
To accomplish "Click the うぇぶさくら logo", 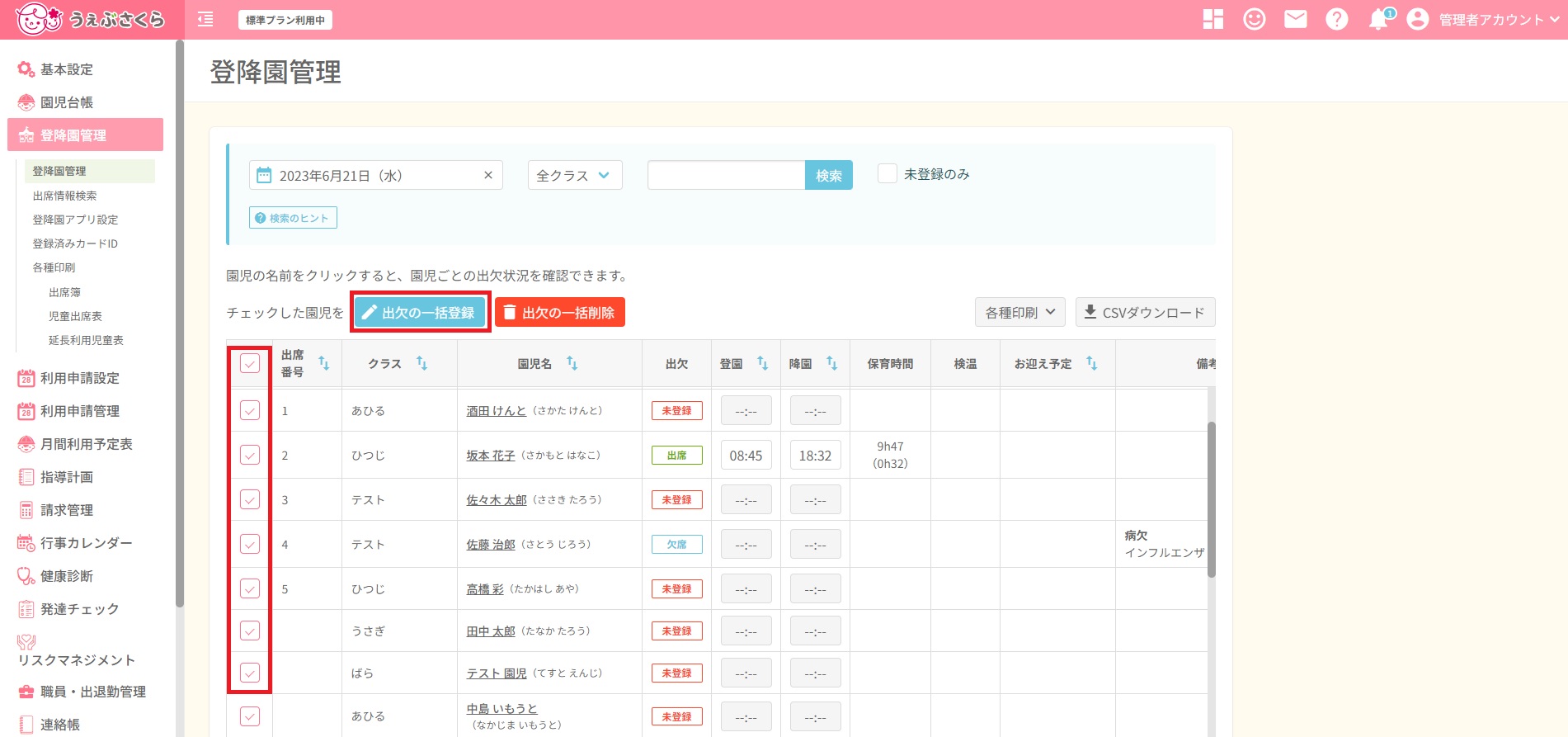I will [91, 19].
